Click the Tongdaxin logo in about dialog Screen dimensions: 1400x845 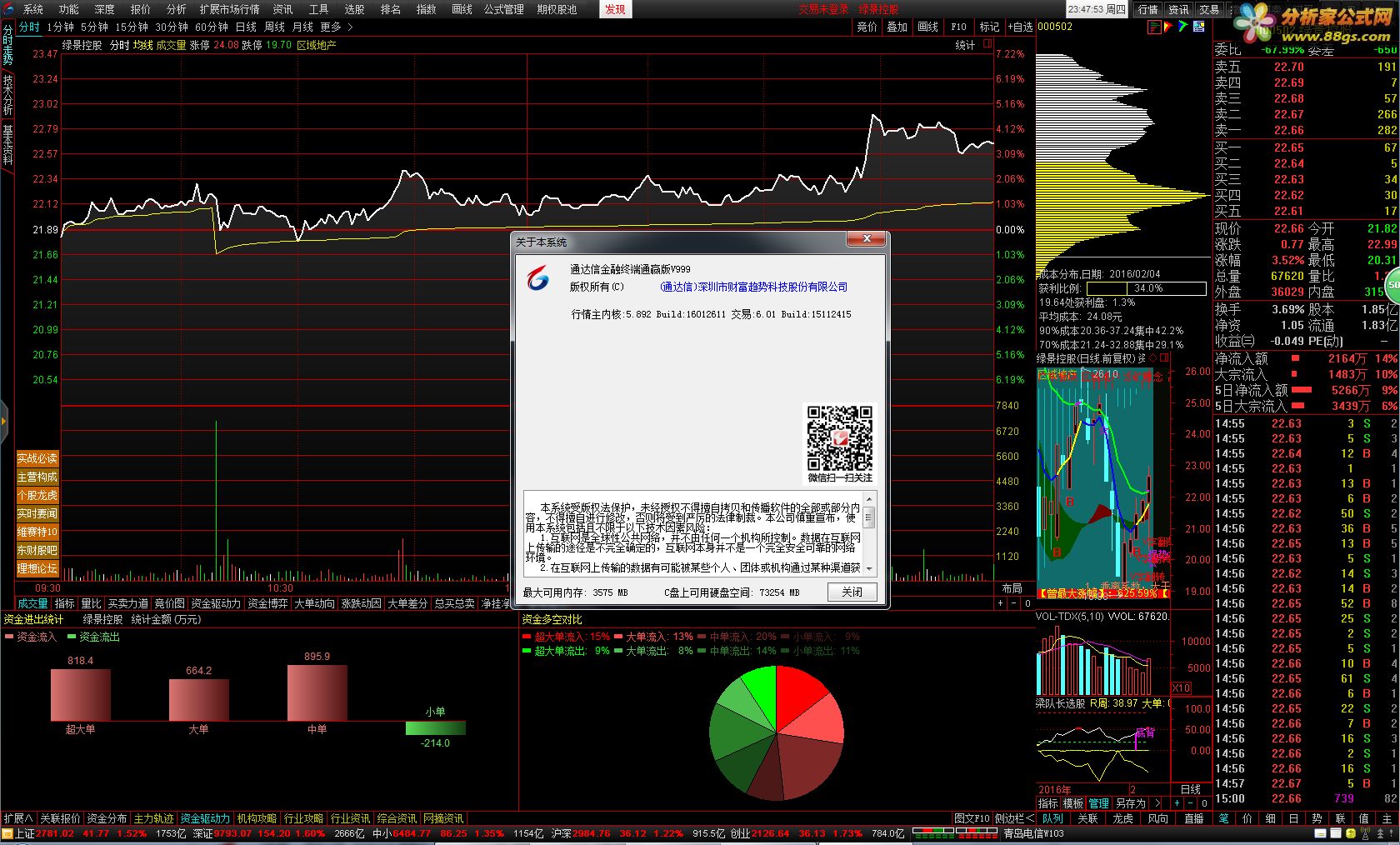coord(538,278)
